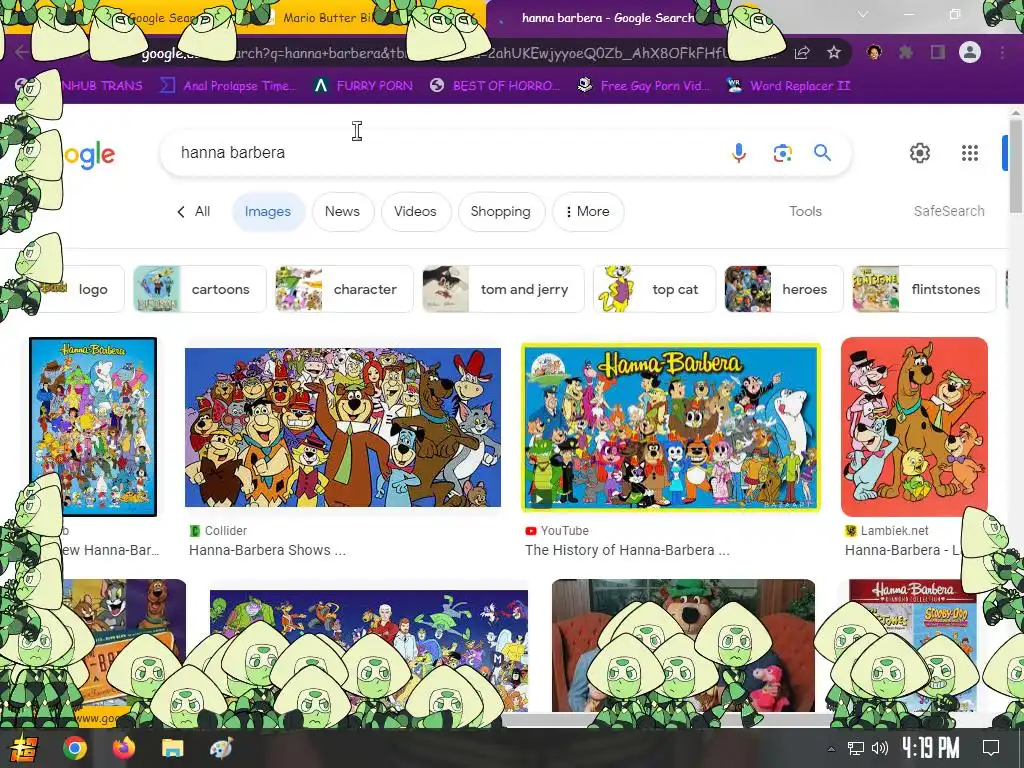
Task: Switch to the Shopping tab
Action: pyautogui.click(x=501, y=212)
